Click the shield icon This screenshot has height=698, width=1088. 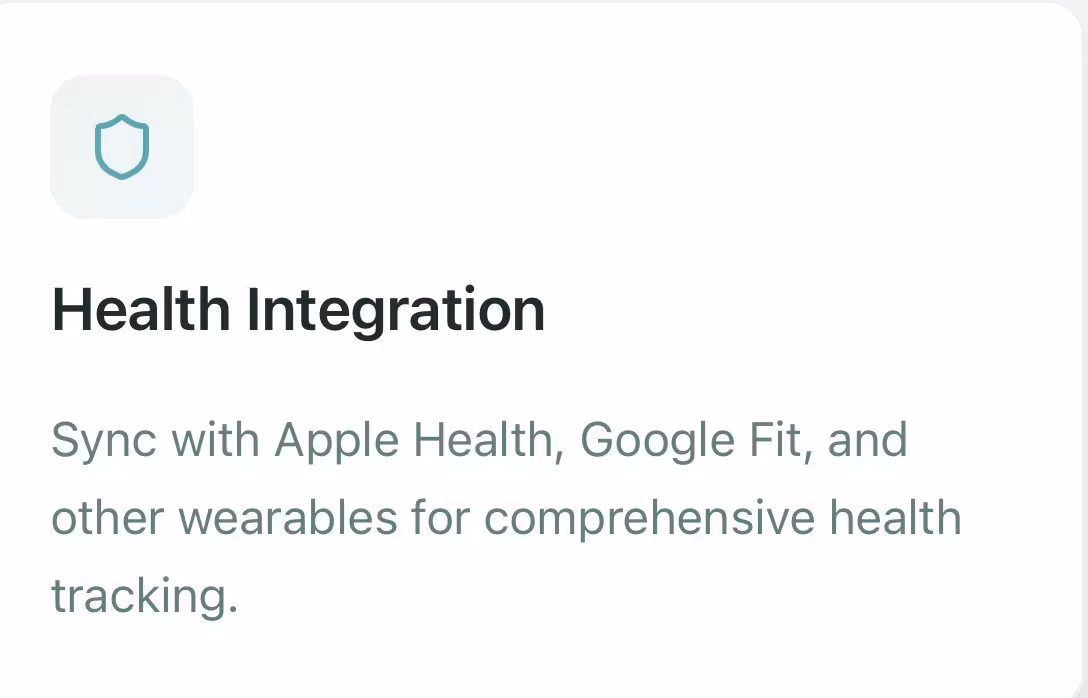point(121,147)
